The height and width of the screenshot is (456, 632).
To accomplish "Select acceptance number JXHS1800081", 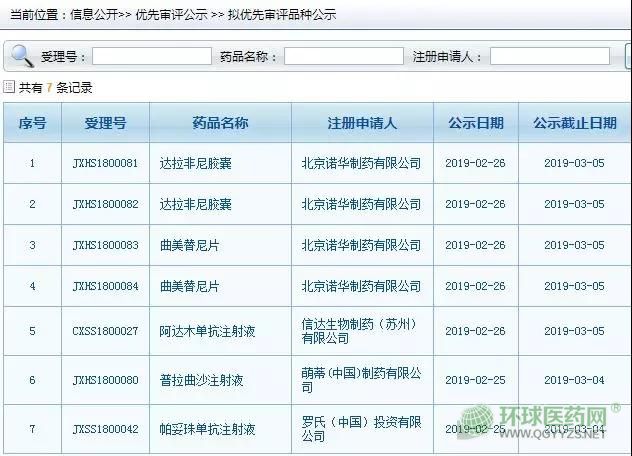I will tap(105, 163).
